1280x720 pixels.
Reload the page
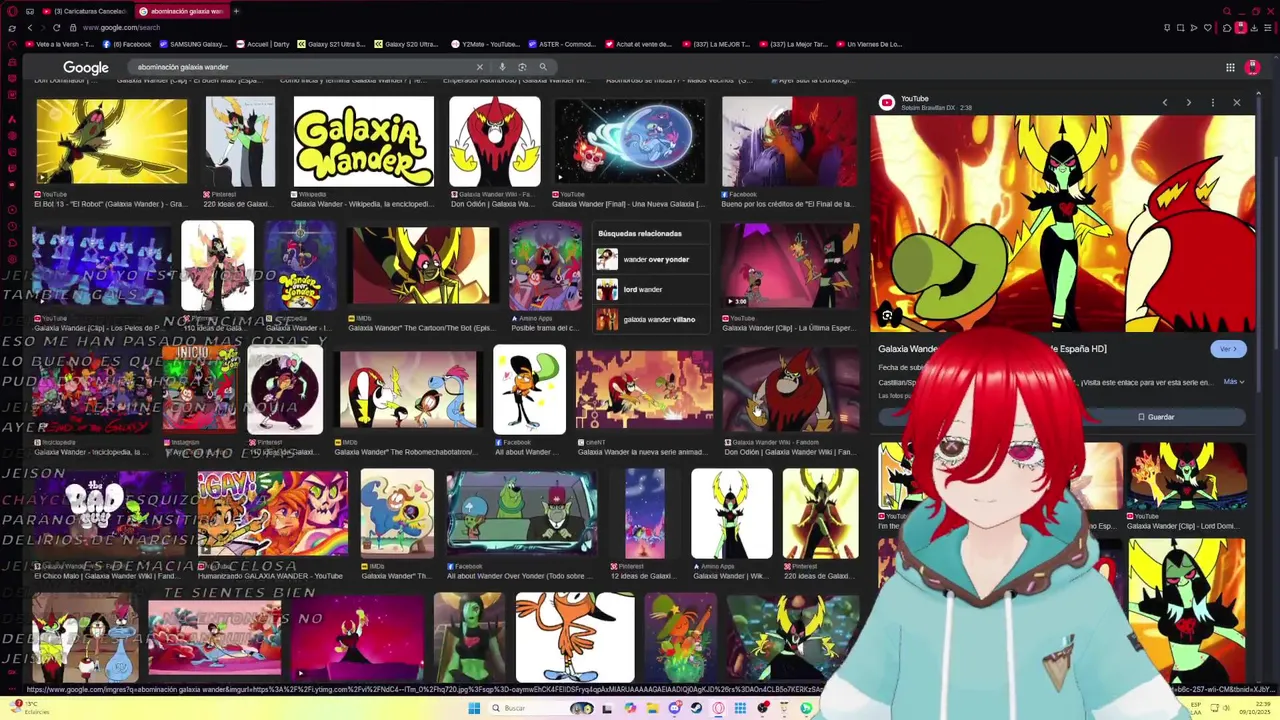point(56,27)
